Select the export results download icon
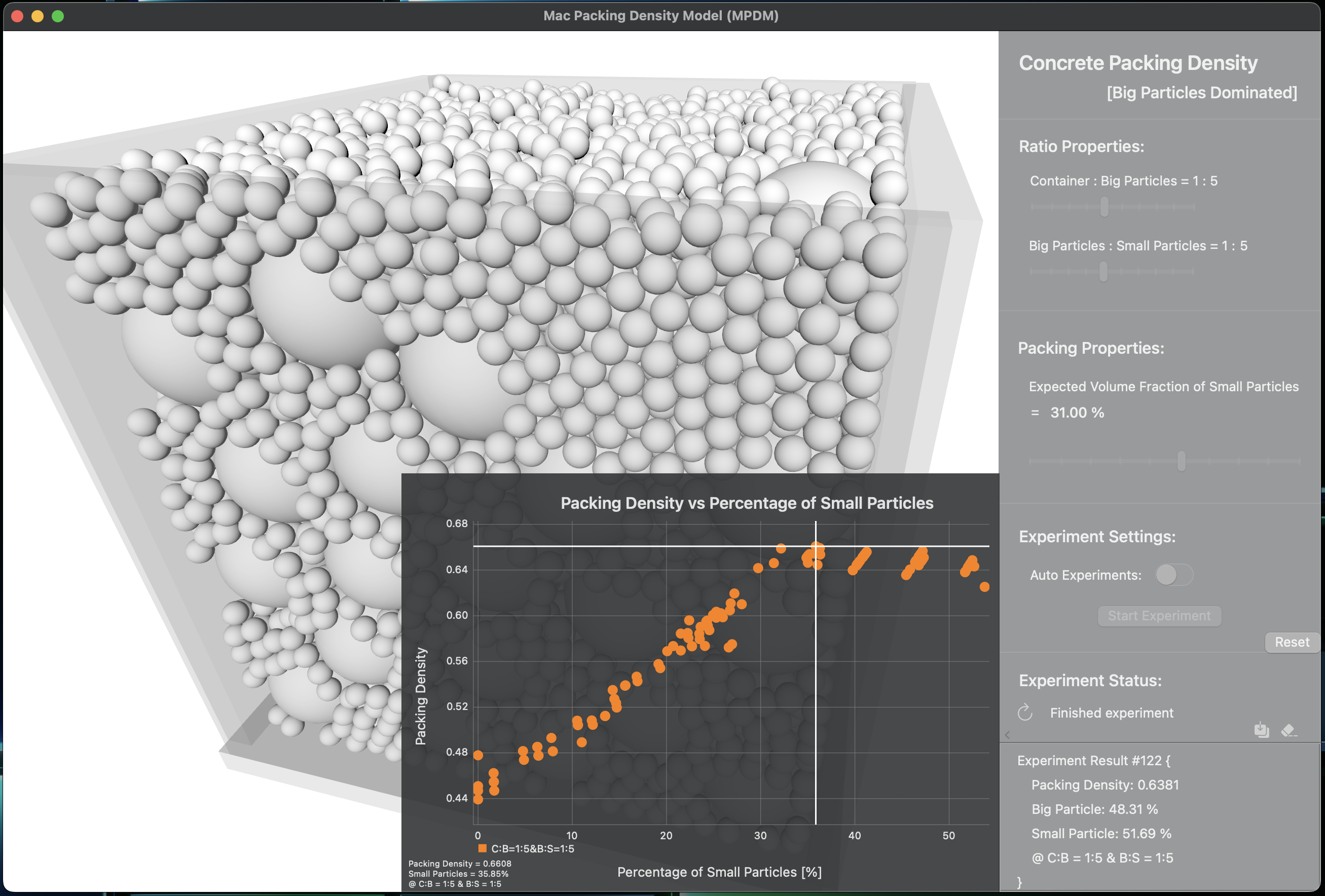The width and height of the screenshot is (1325, 896). tap(1262, 730)
